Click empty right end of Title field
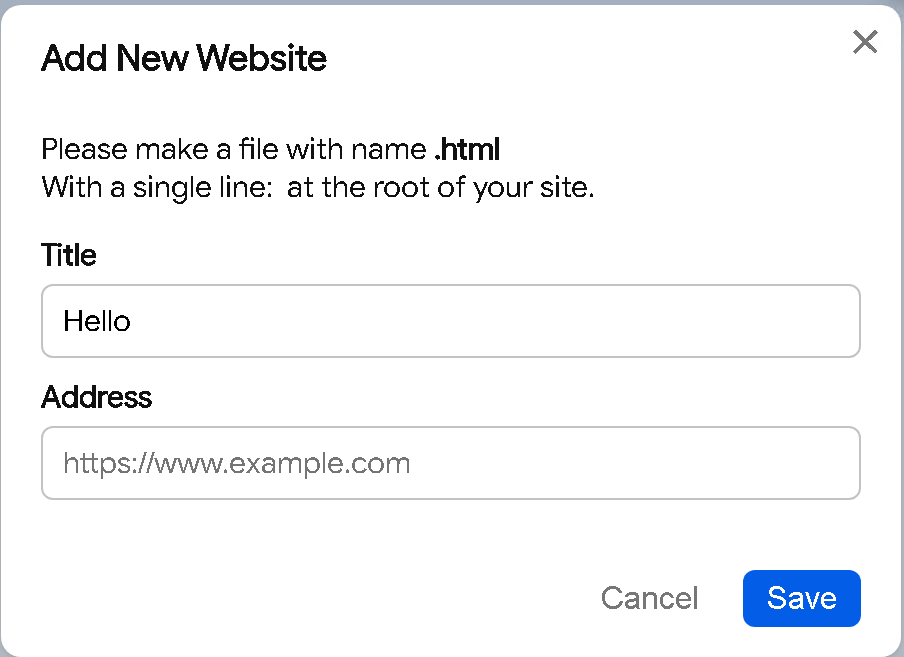Viewport: 904px width, 657px height. pyautogui.click(x=780, y=321)
